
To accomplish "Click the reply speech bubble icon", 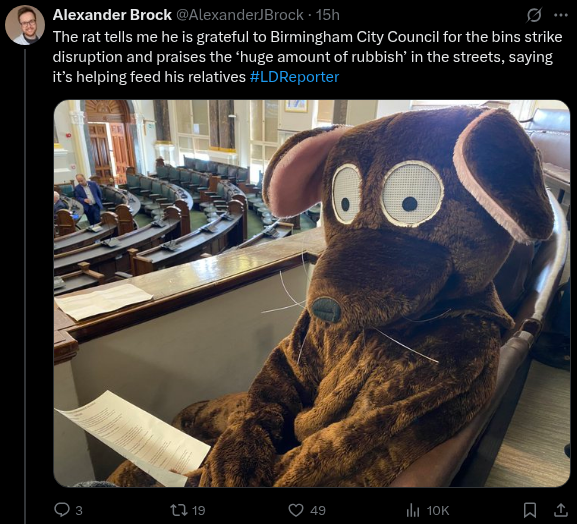I will coord(62,510).
